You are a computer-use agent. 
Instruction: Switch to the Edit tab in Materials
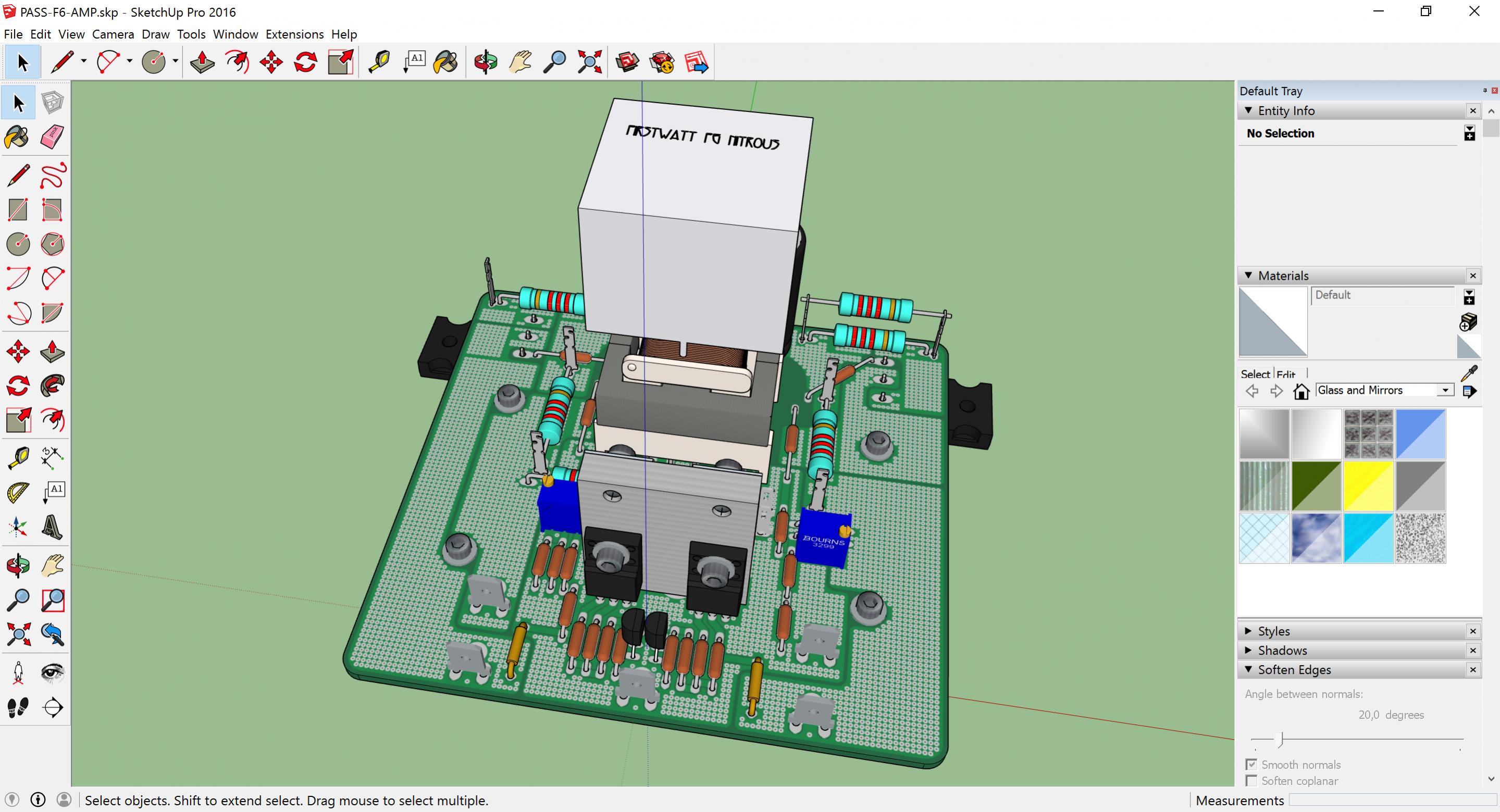pos(1286,374)
